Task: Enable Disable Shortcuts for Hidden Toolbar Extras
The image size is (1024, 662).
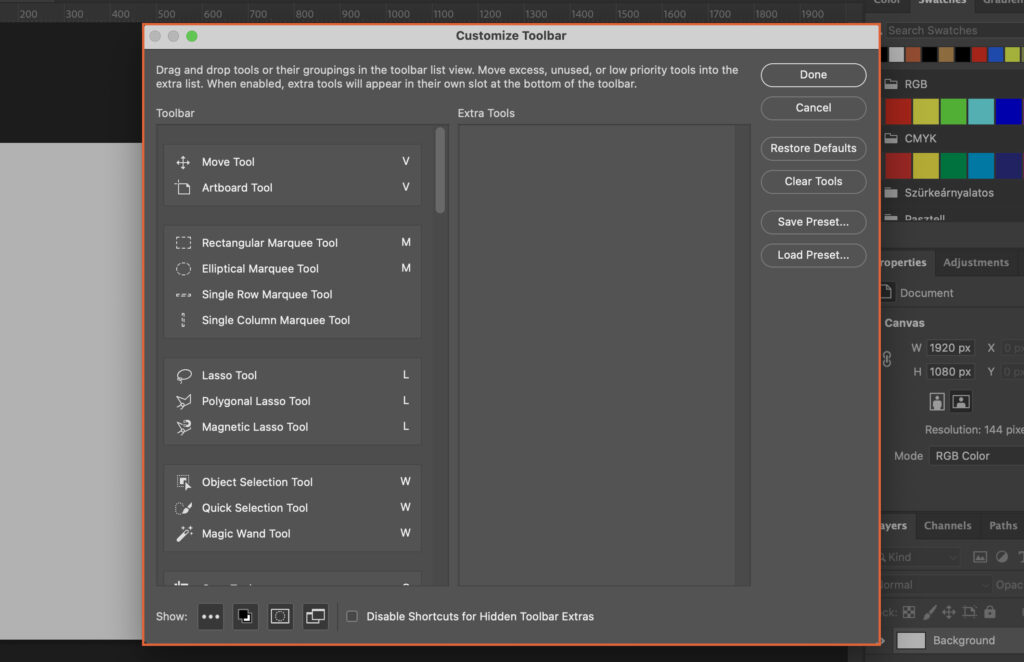Action: [x=352, y=616]
